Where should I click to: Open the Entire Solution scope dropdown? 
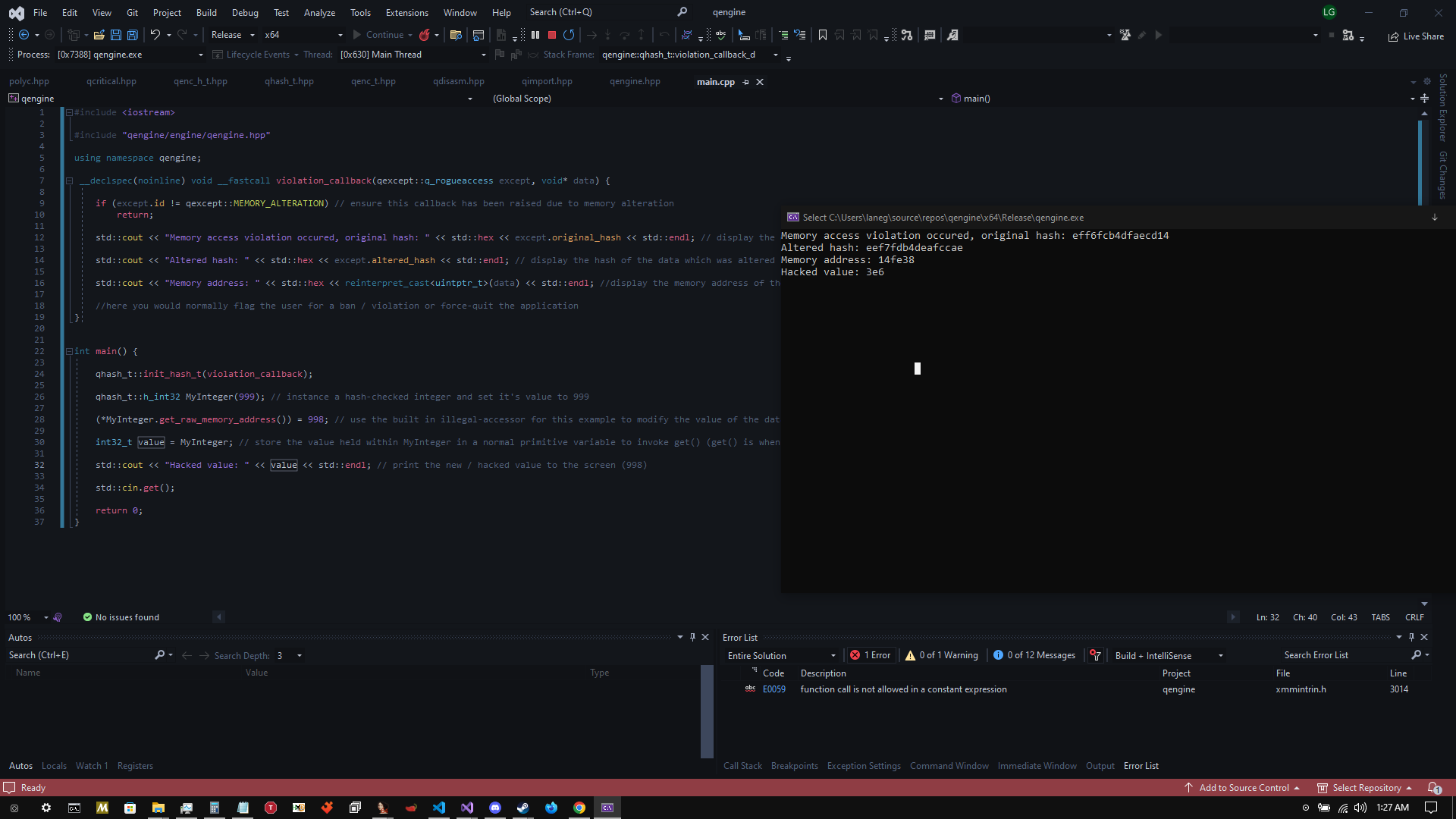point(781,656)
